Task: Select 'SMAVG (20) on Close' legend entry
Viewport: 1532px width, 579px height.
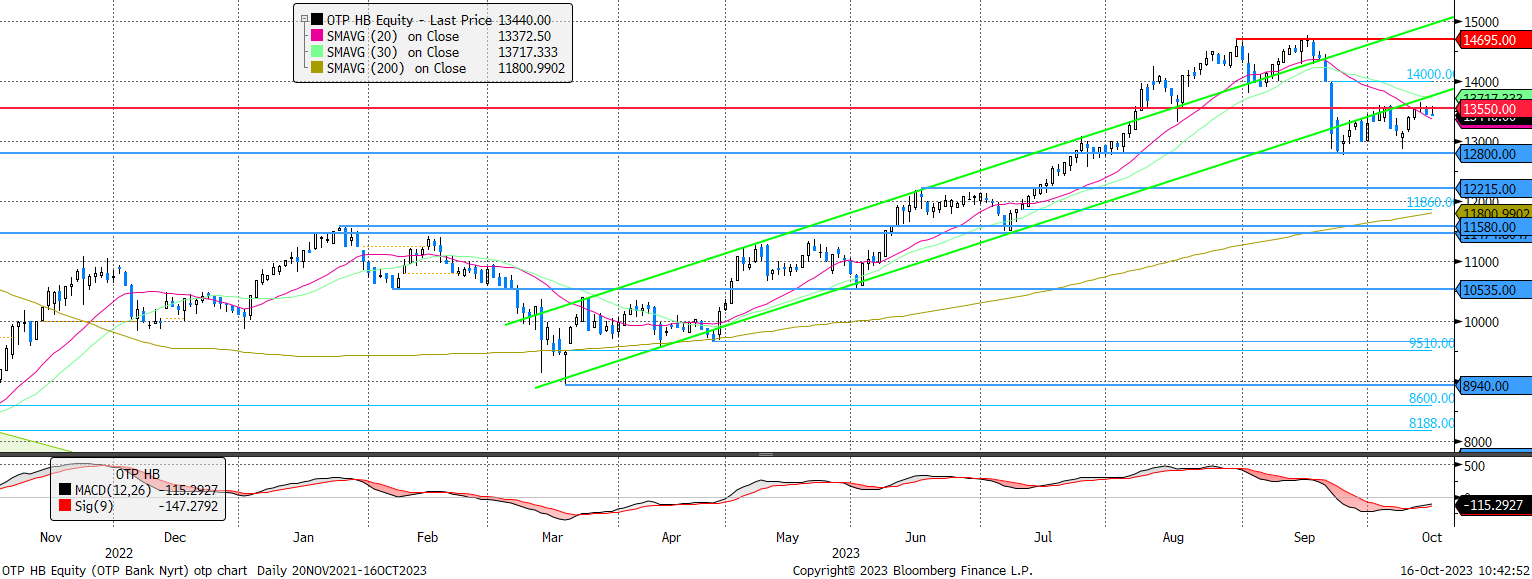Action: (x=393, y=36)
